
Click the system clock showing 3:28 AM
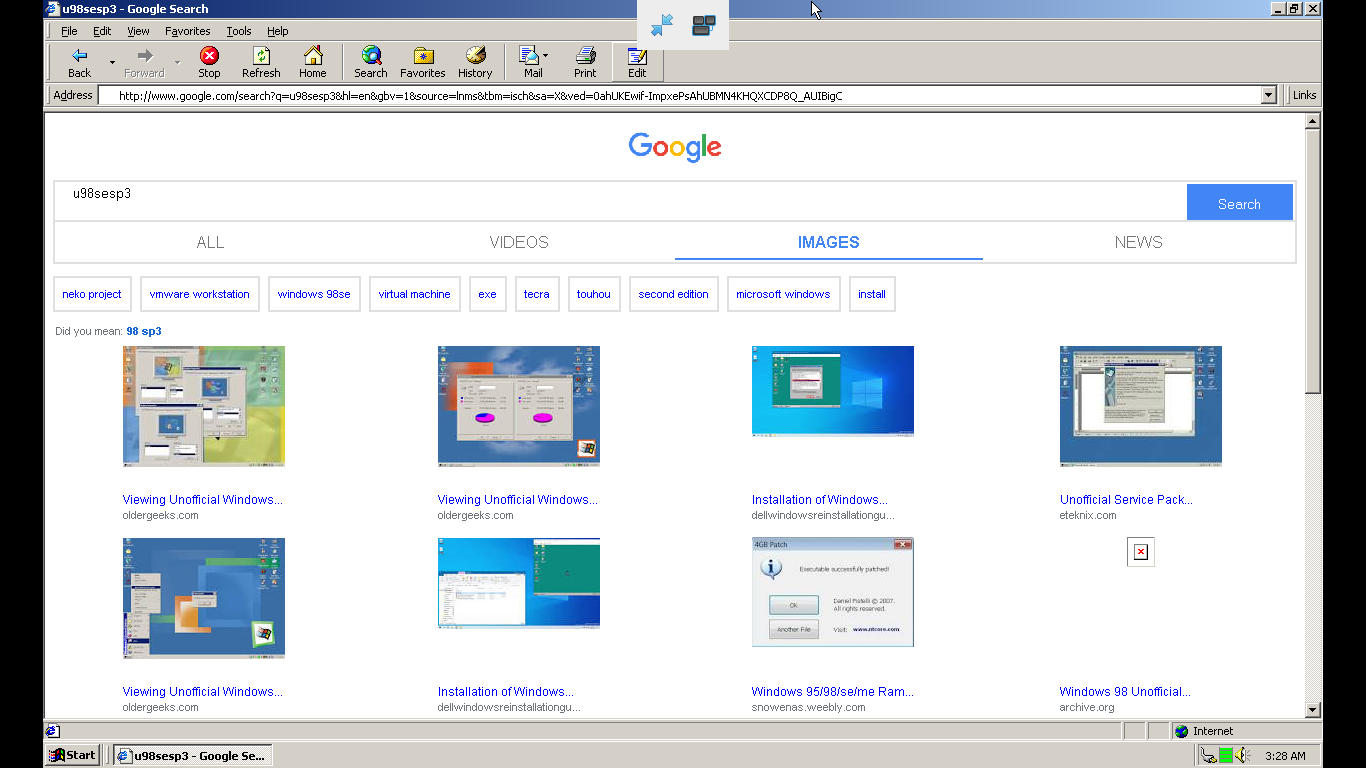(1285, 756)
